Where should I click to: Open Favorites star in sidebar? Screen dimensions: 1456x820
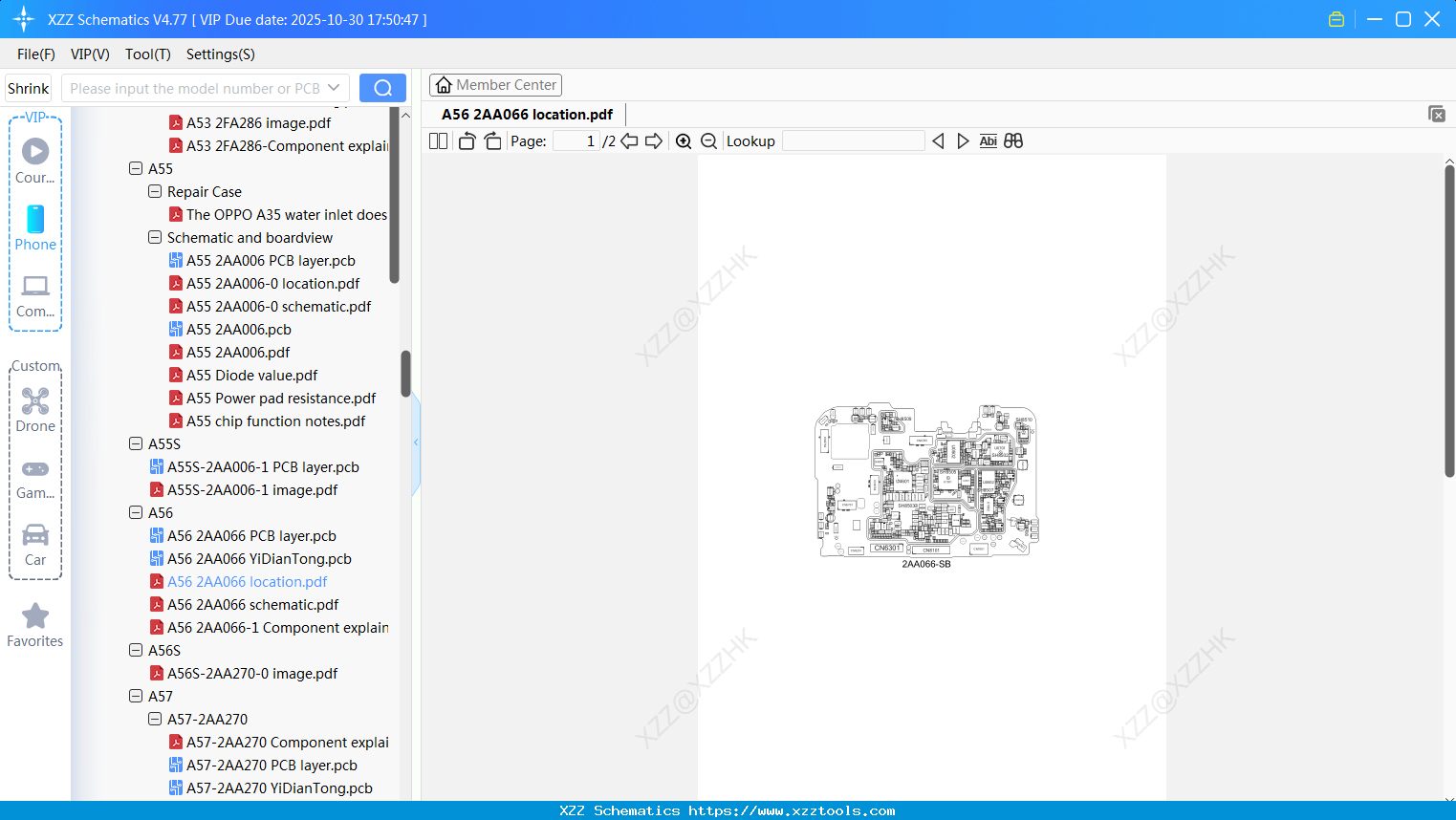35,625
